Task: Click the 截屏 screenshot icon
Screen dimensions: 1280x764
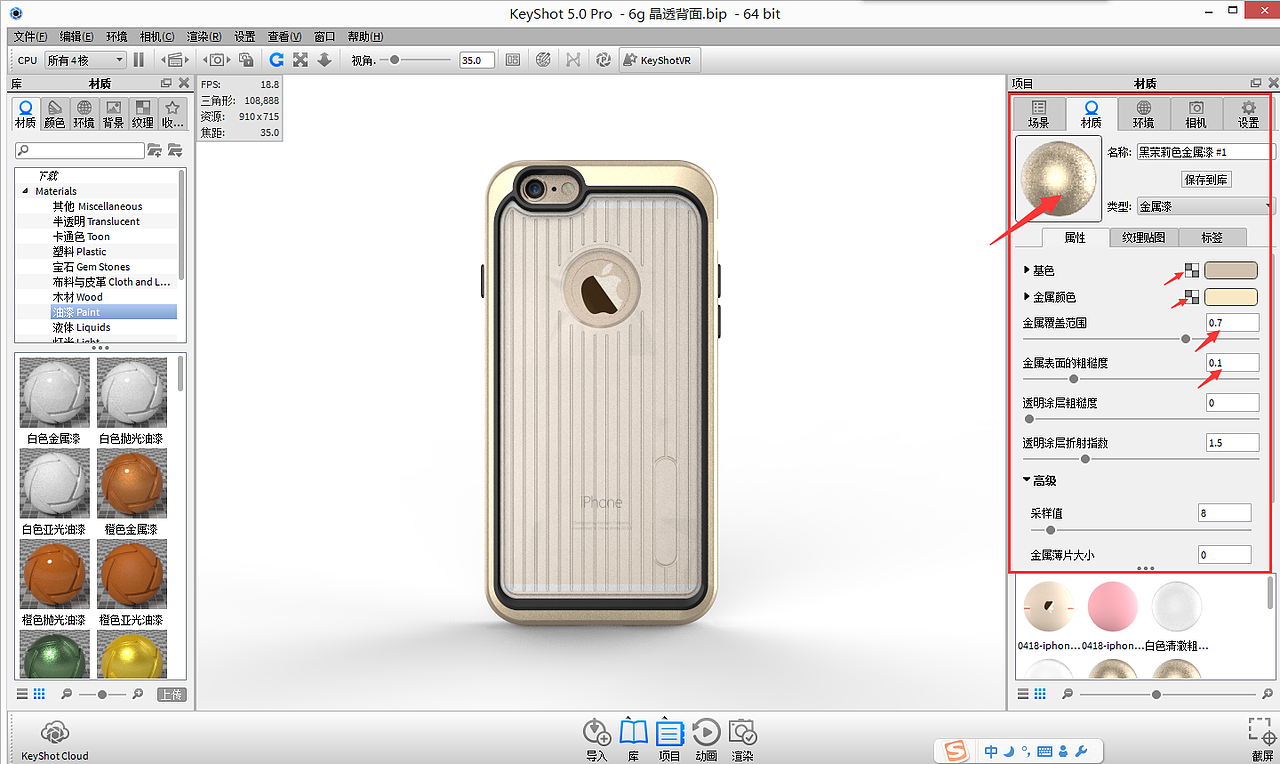Action: pyautogui.click(x=1262, y=740)
